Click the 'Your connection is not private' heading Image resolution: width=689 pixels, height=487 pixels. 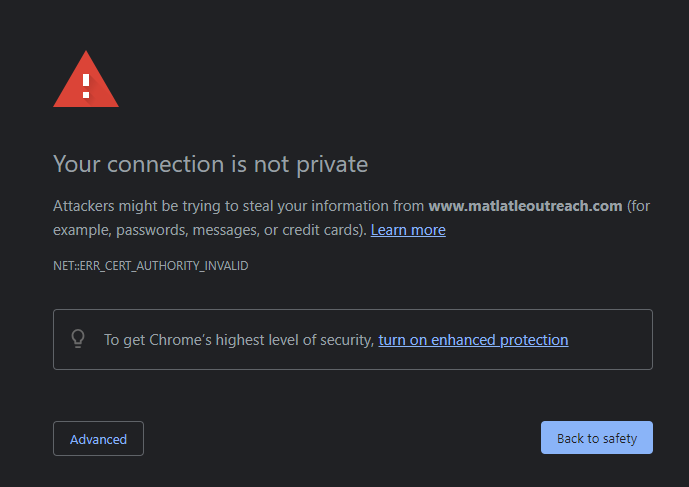tap(210, 163)
